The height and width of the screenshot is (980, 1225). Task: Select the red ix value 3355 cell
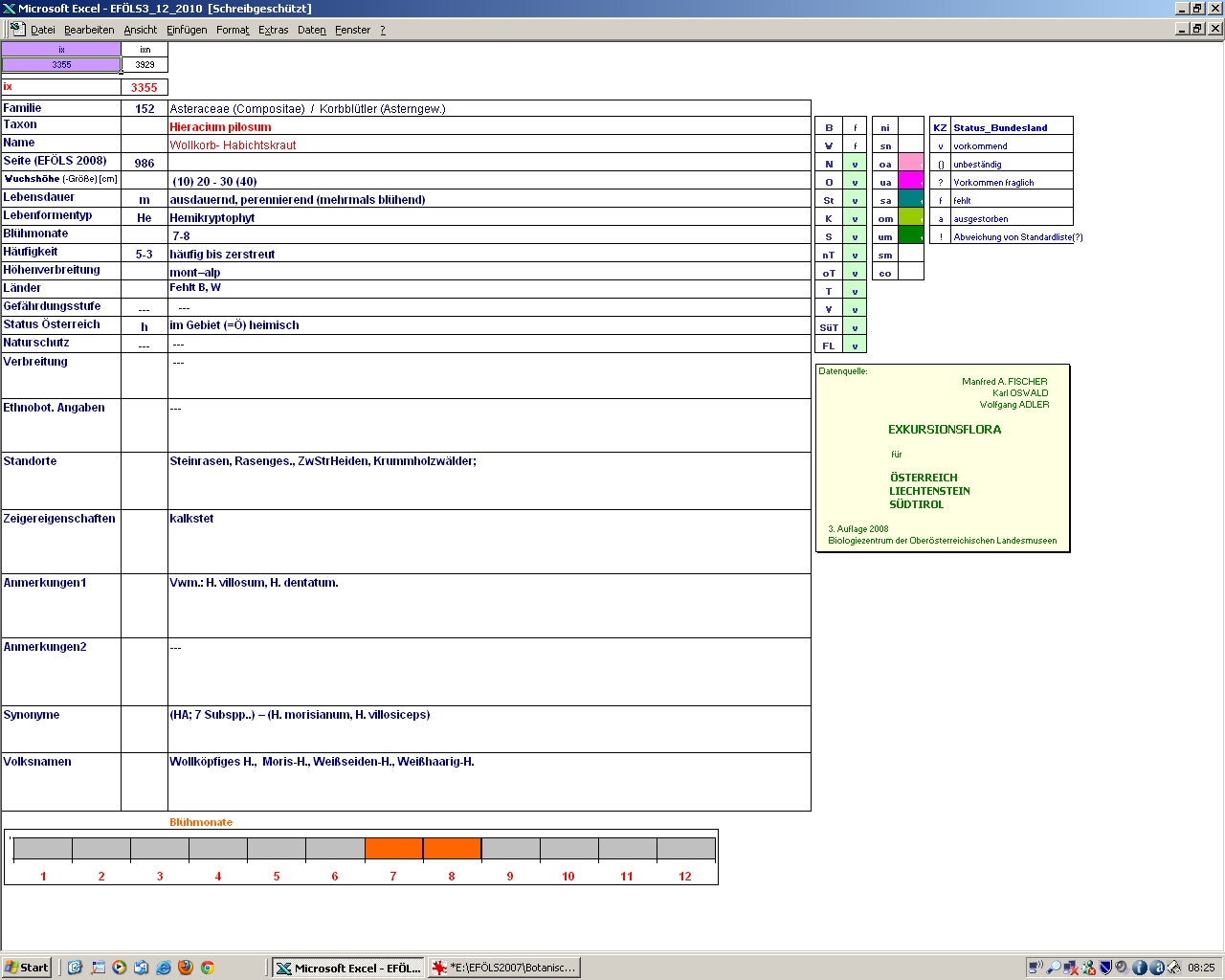coord(145,87)
